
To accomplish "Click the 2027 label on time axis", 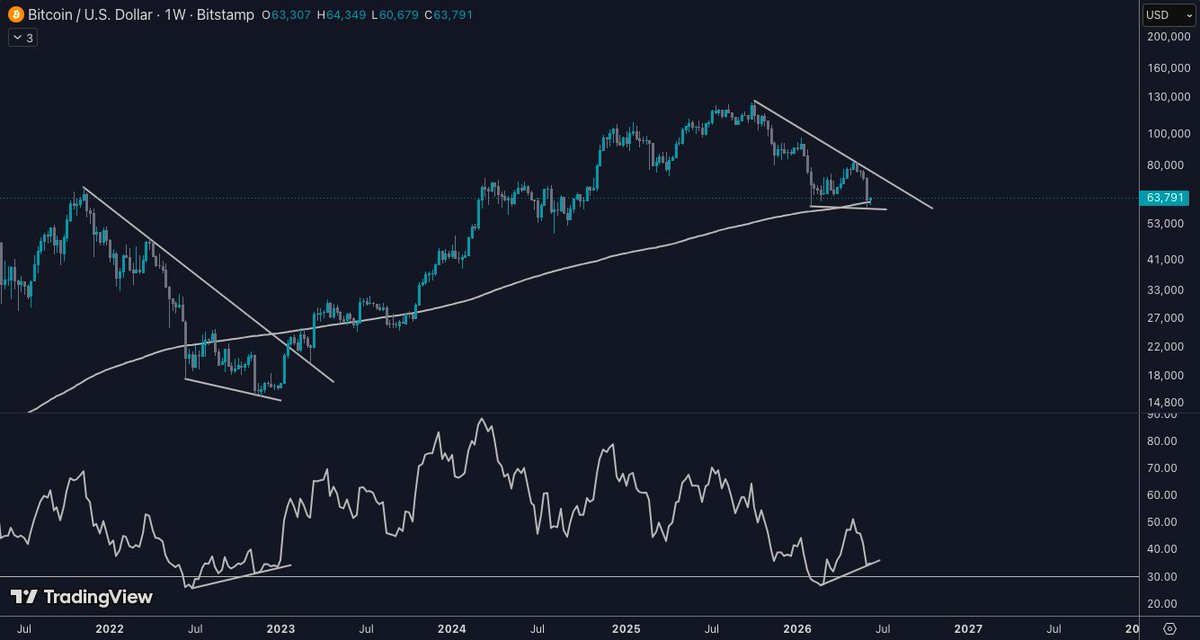I will pyautogui.click(x=967, y=629).
